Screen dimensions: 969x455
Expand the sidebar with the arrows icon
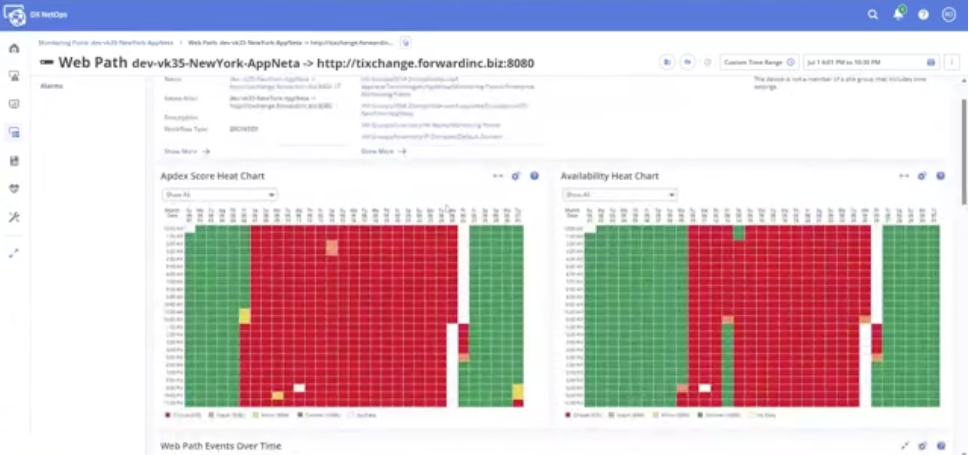pyautogui.click(x=14, y=254)
